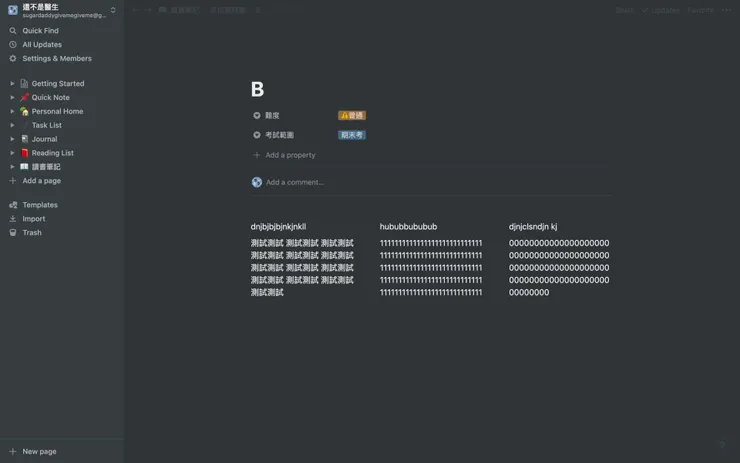
Task: Click the Getting Started page icon
Action: (24, 84)
